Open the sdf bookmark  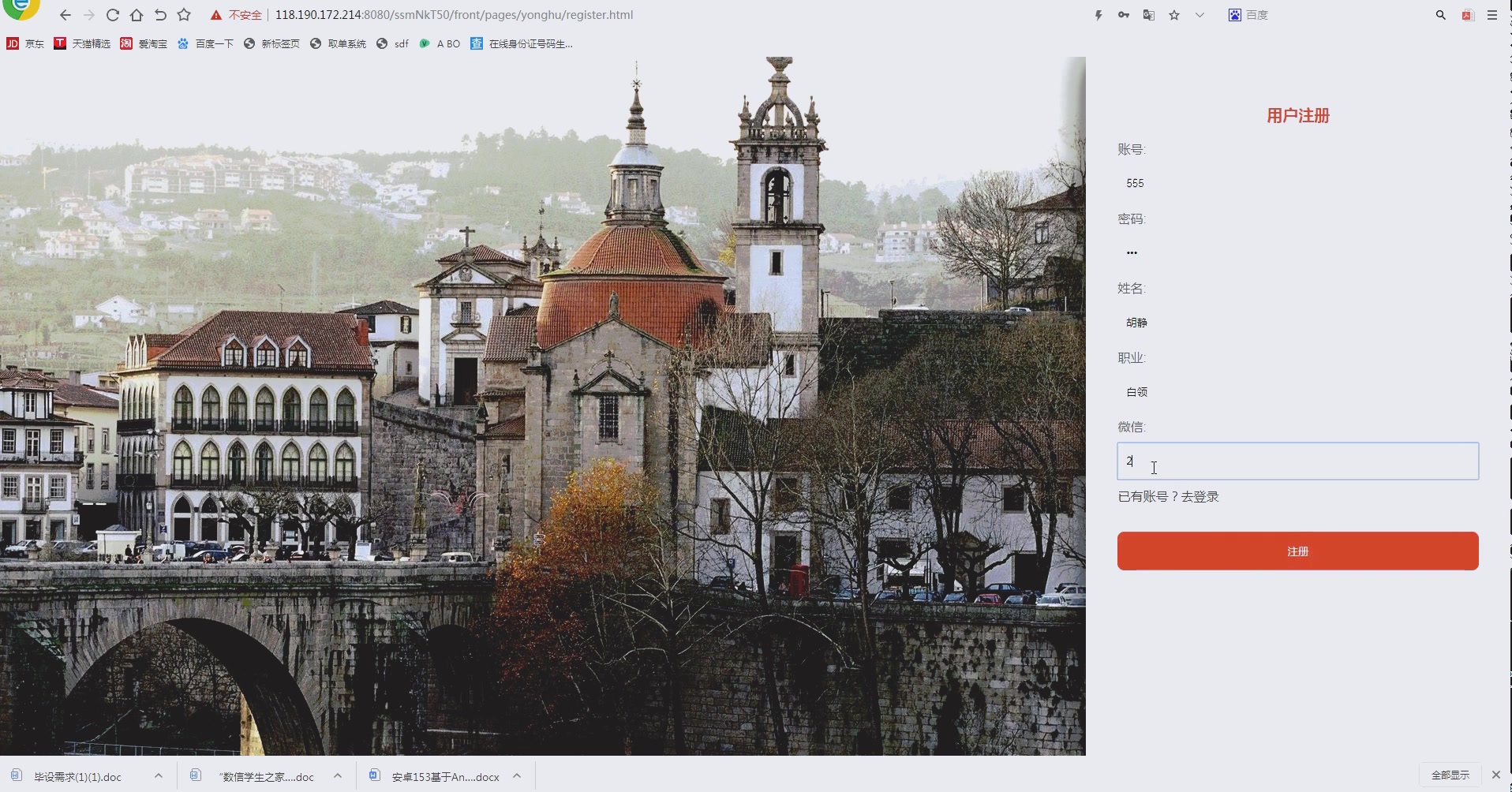click(x=392, y=43)
